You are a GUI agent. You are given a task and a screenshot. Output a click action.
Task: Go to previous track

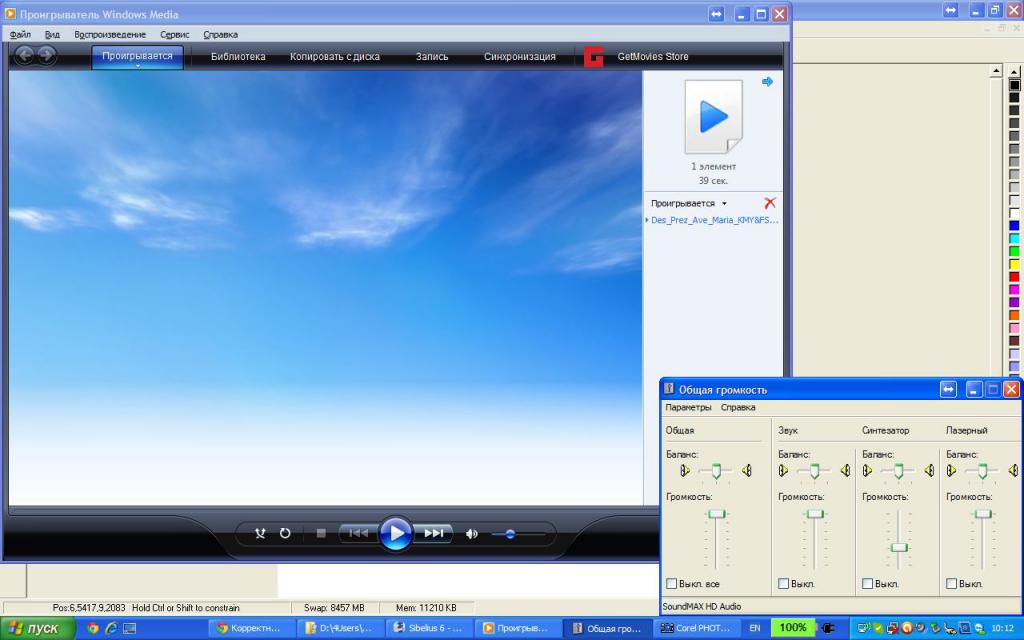(x=358, y=534)
